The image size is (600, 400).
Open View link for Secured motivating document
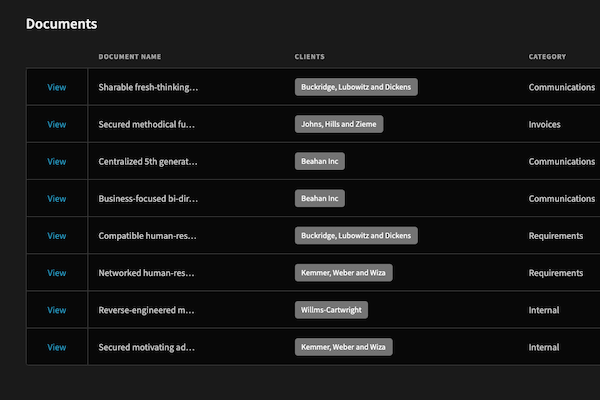(x=57, y=347)
